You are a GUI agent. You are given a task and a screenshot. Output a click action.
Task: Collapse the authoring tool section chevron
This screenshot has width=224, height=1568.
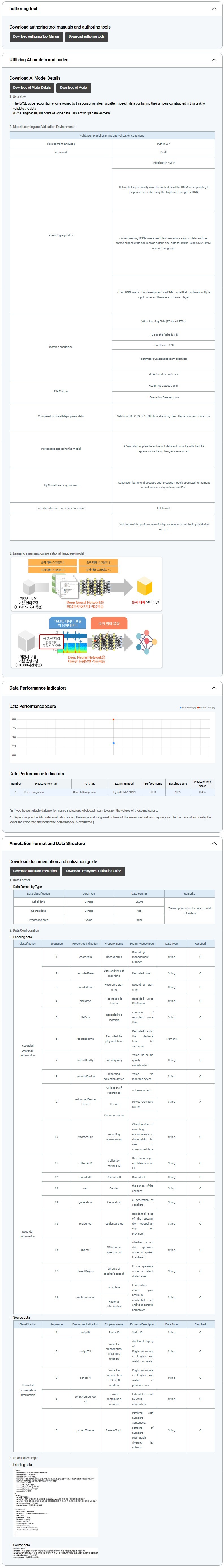click(x=214, y=9)
